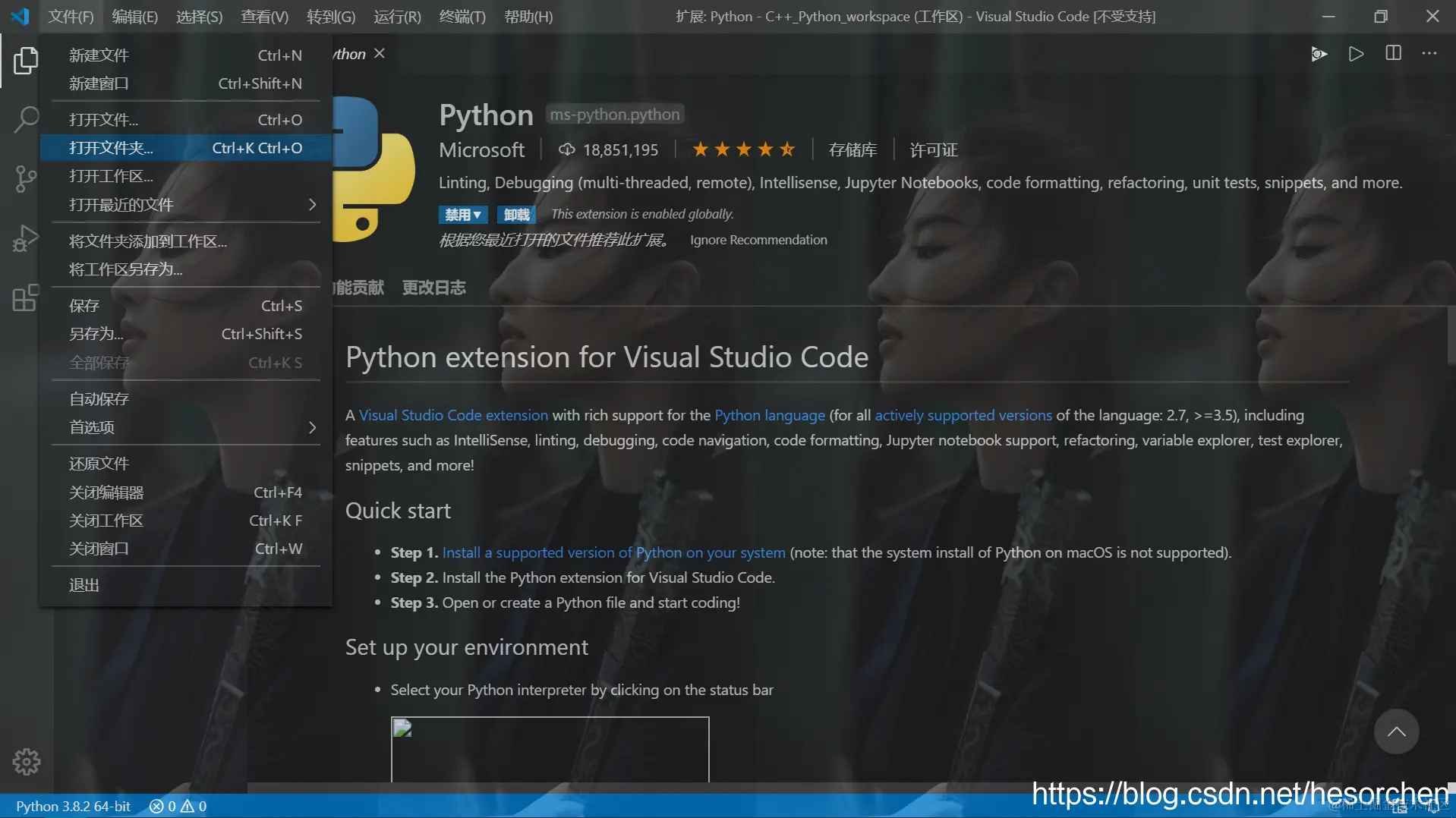Click the 卸载 uninstall button
This screenshot has width=1456, height=818.
click(516, 215)
